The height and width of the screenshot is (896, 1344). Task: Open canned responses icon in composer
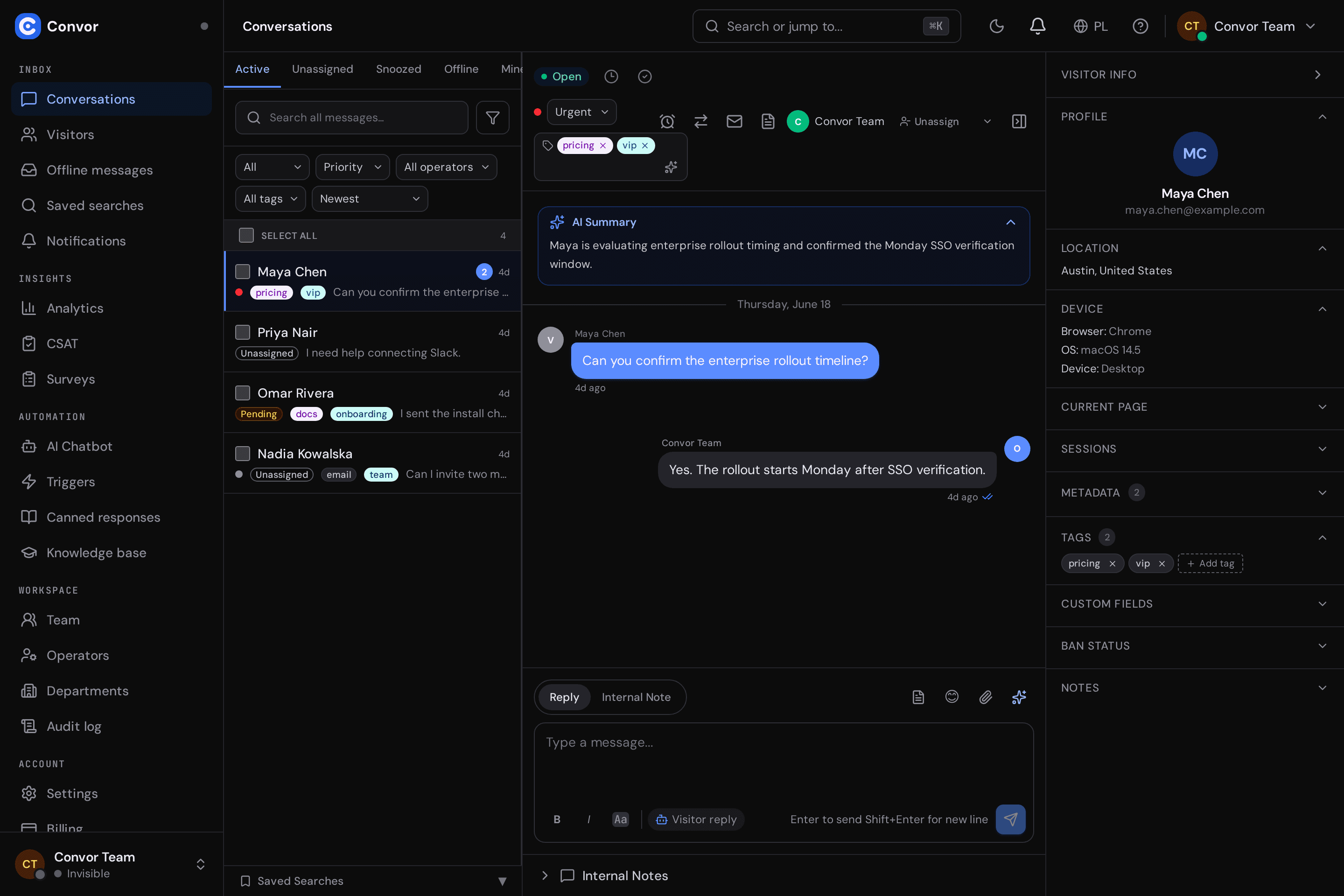pyautogui.click(x=918, y=697)
